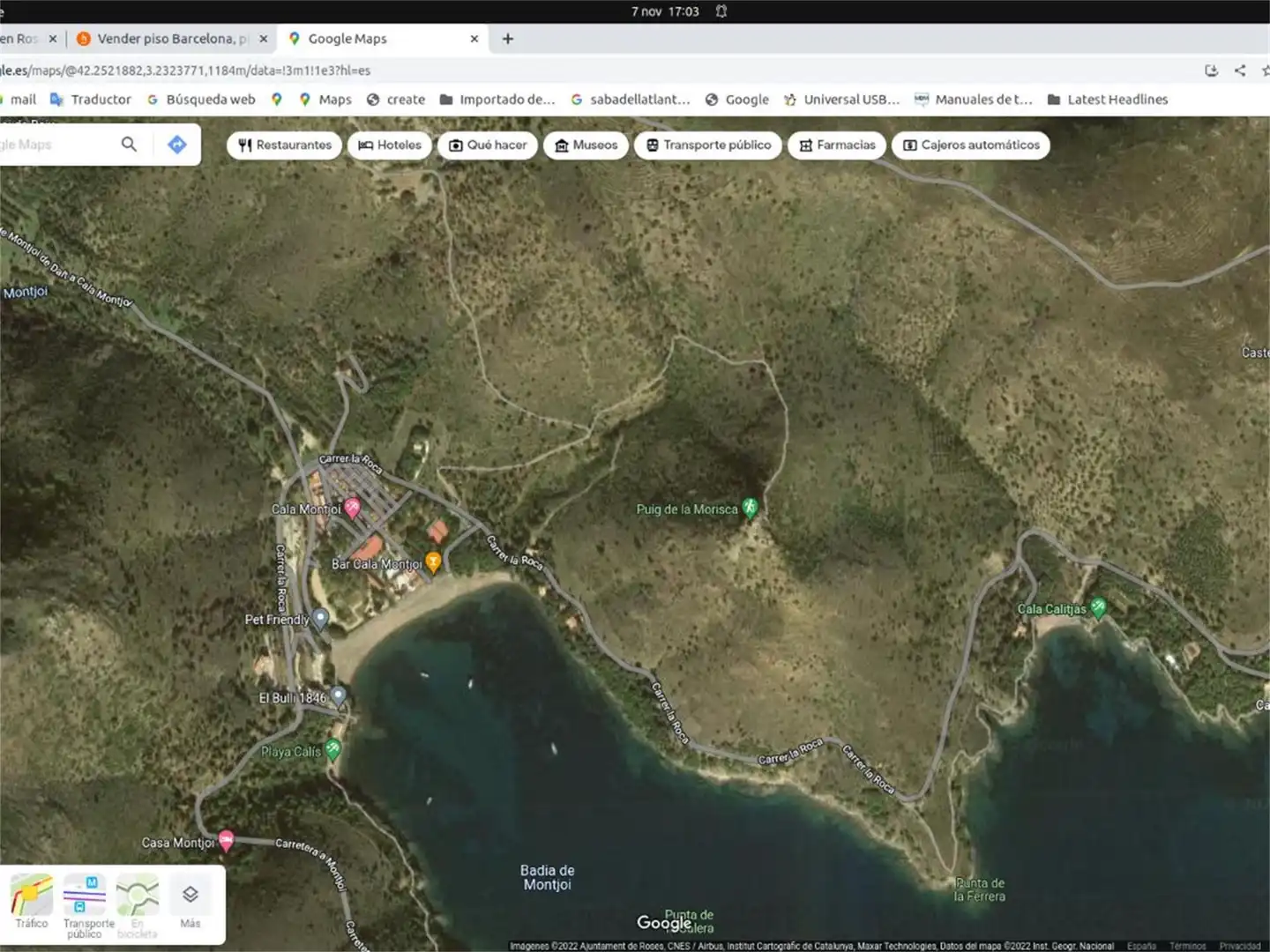Image resolution: width=1270 pixels, height=952 pixels.
Task: Show Transporte público places chip
Action: pos(708,145)
